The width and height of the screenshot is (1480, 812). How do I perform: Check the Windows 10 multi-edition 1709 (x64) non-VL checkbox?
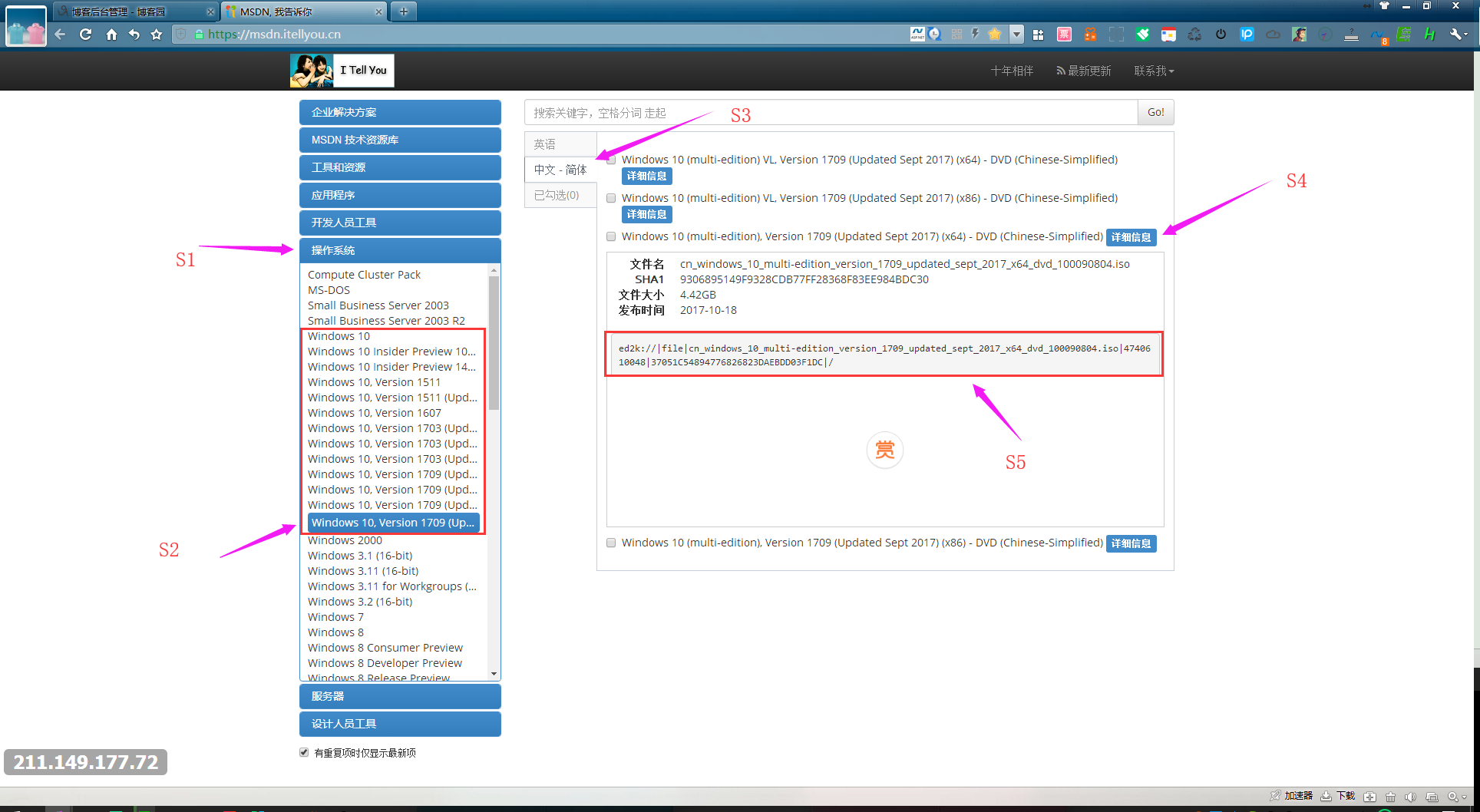611,236
